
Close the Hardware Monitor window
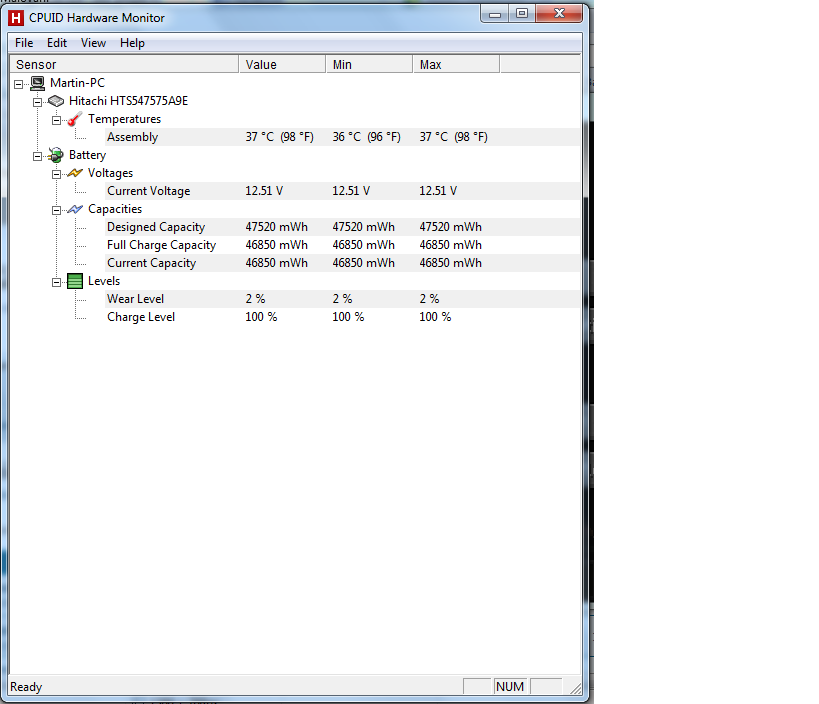click(x=559, y=14)
